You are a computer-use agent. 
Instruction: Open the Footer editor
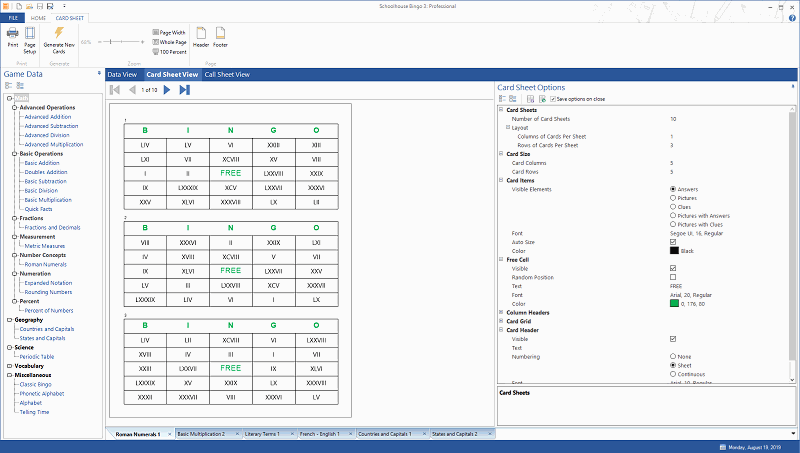click(x=220, y=37)
